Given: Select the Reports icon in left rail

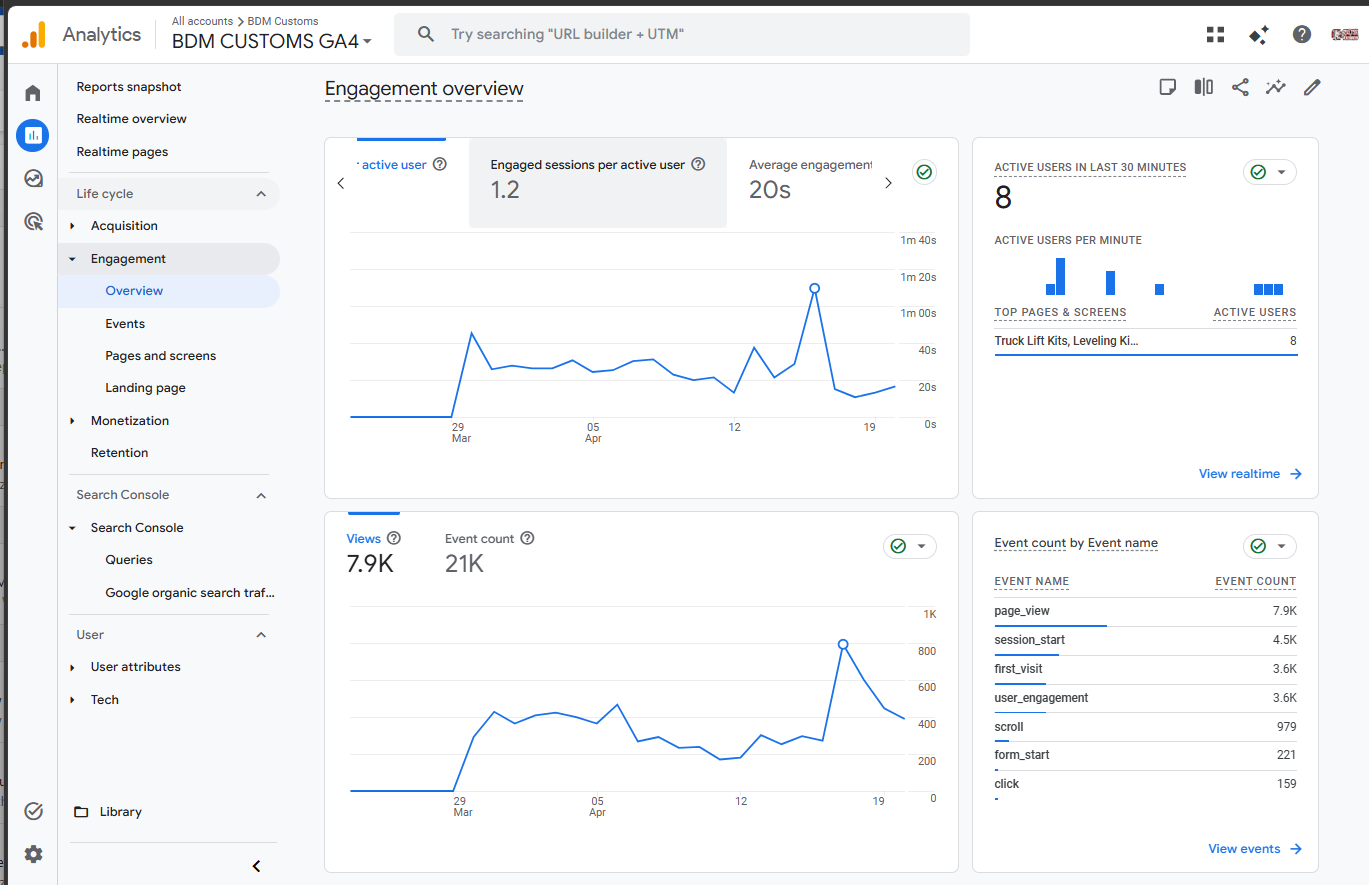Looking at the screenshot, I should tap(33, 135).
